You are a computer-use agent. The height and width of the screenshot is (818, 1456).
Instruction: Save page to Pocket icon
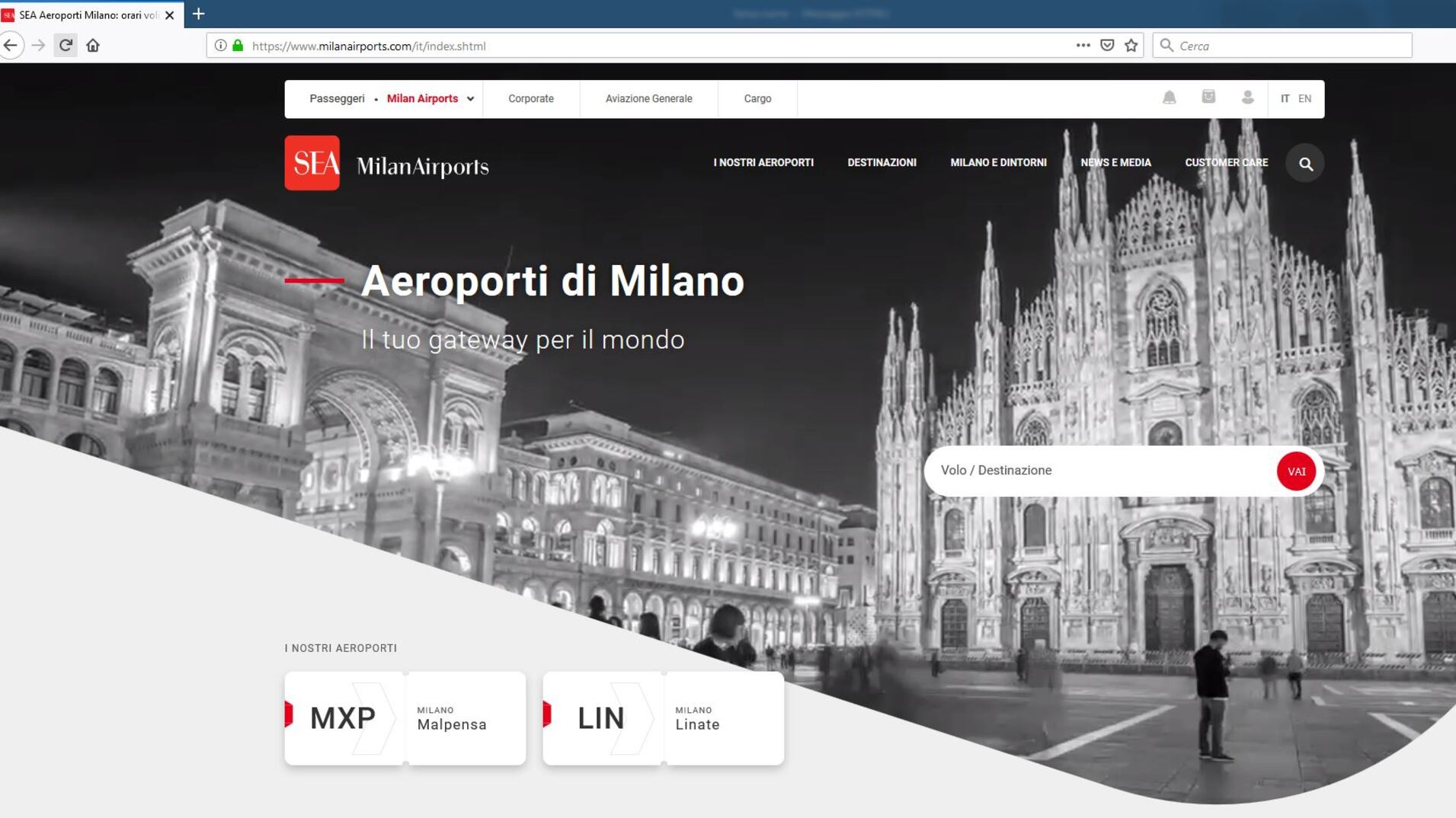1107,46
